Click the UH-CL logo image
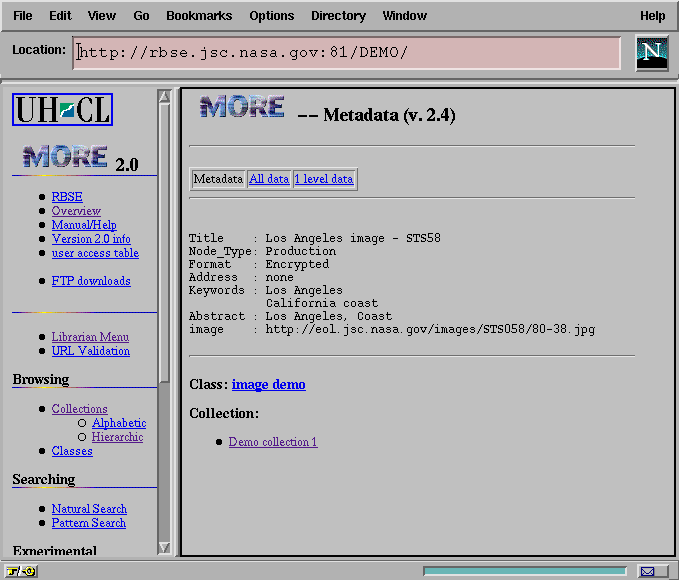The image size is (679, 580). (62, 109)
